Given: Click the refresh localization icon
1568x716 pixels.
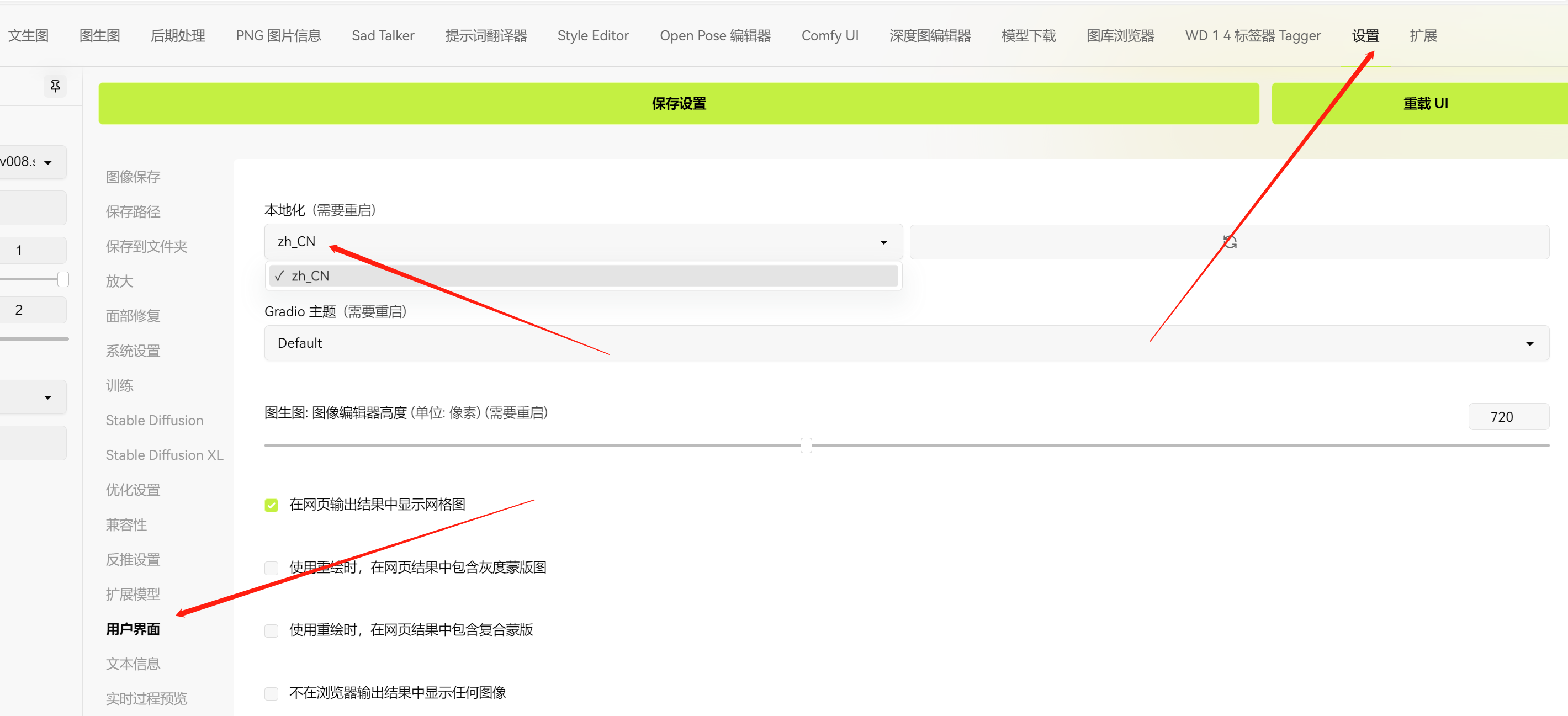Looking at the screenshot, I should click(x=1230, y=241).
